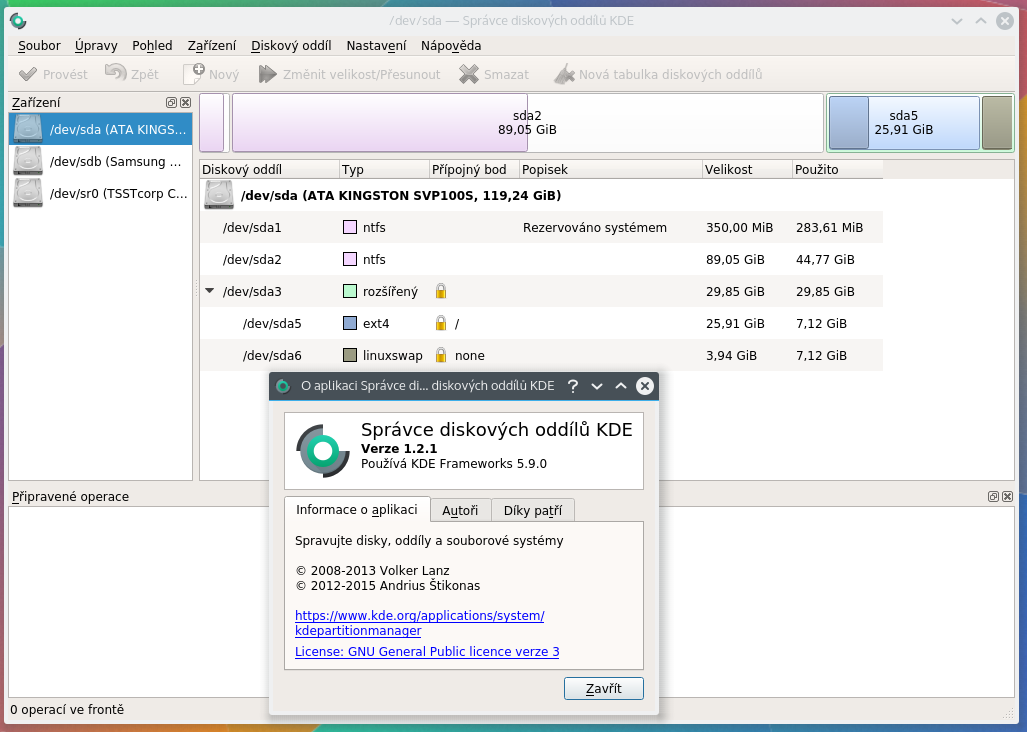Image resolution: width=1027 pixels, height=732 pixels.
Task: Select the /dev/sda1 partition row
Action: (x=542, y=227)
